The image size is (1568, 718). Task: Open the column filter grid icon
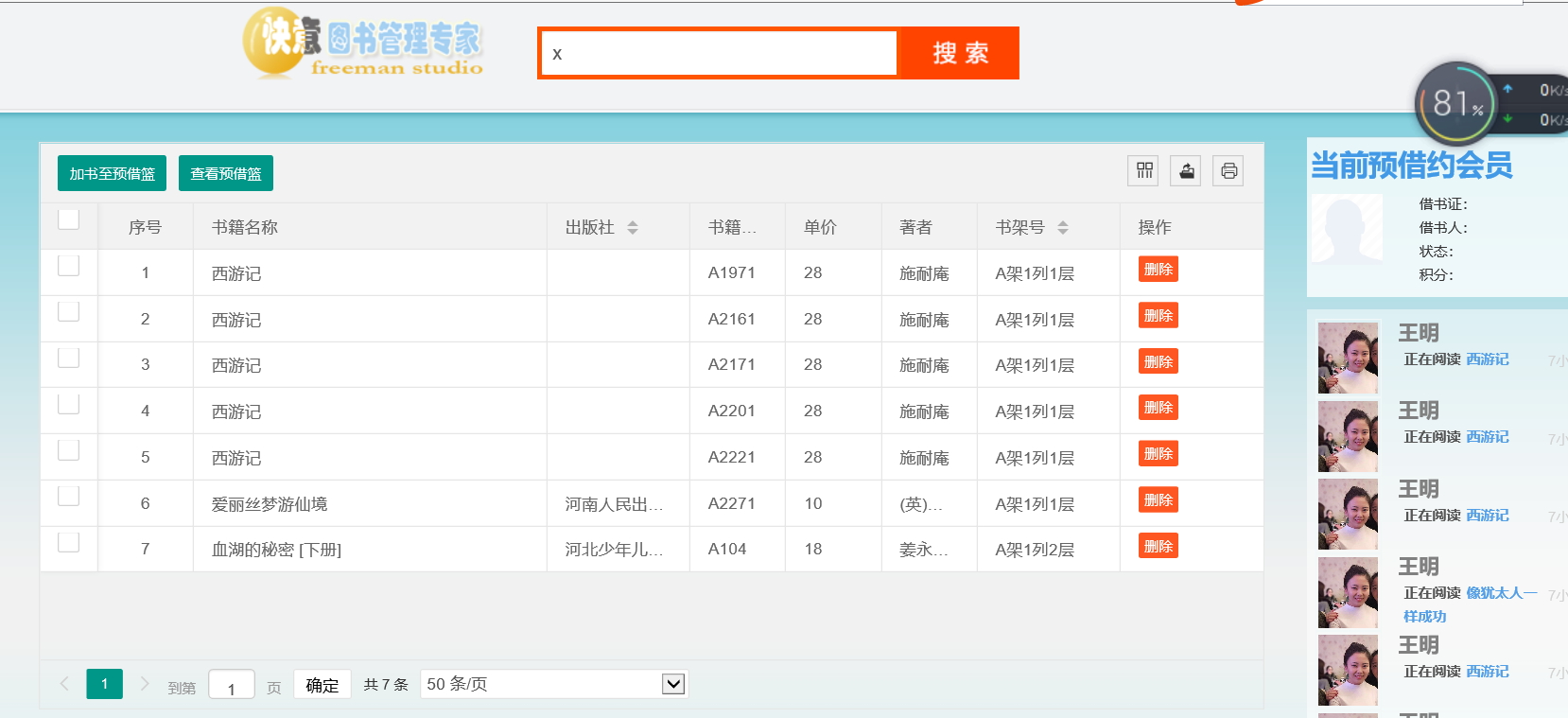pyautogui.click(x=1144, y=170)
